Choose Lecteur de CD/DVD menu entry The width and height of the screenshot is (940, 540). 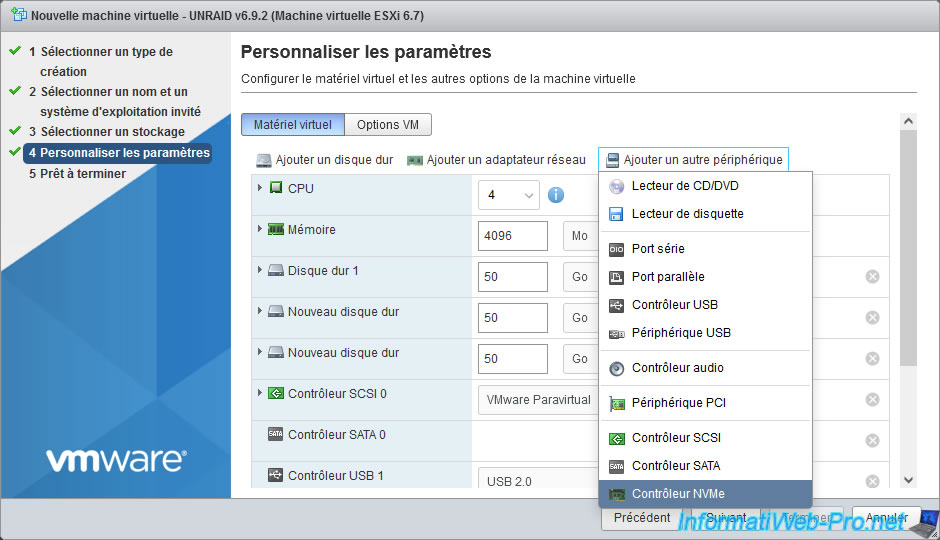pos(685,186)
